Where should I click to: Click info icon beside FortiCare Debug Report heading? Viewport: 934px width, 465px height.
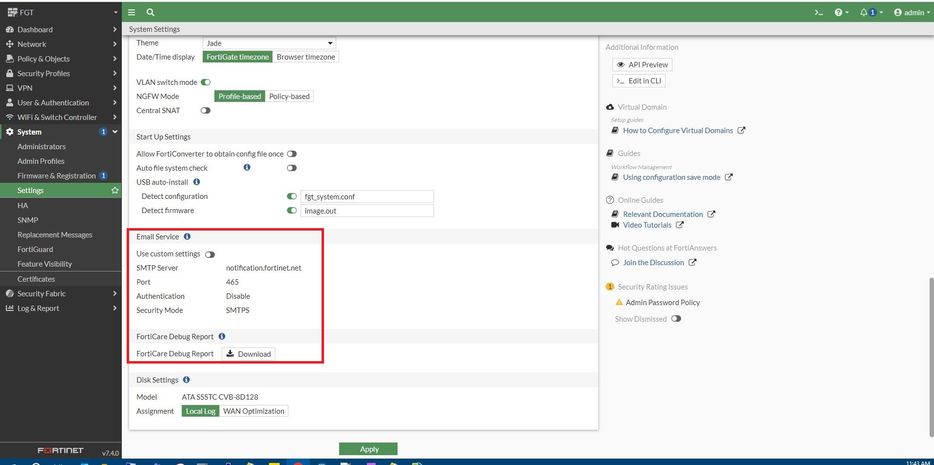point(222,336)
